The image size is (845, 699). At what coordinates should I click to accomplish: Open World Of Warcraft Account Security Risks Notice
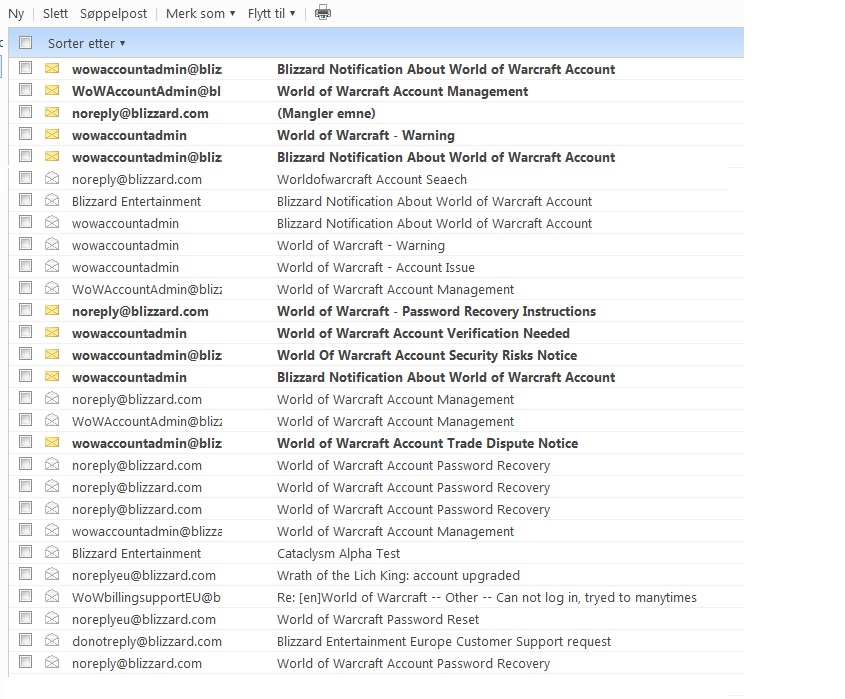pos(427,355)
